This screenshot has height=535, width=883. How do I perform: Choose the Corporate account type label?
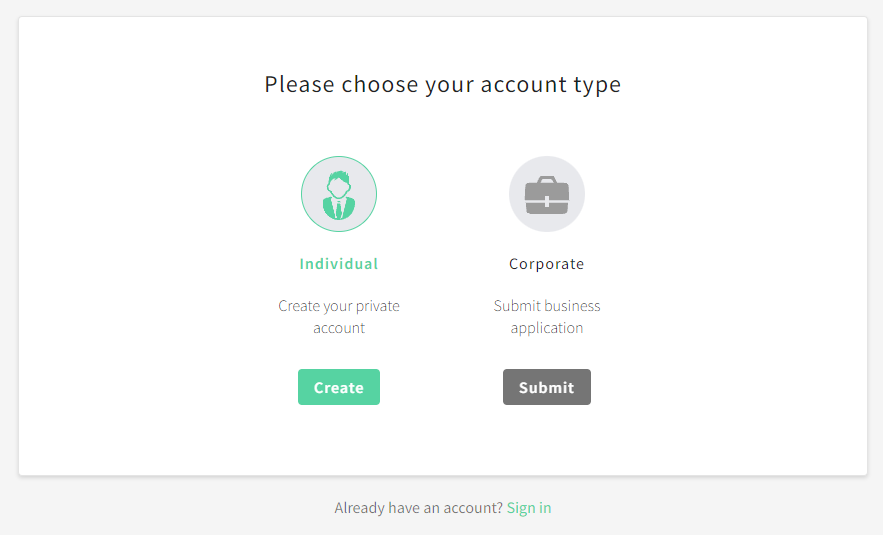546,264
